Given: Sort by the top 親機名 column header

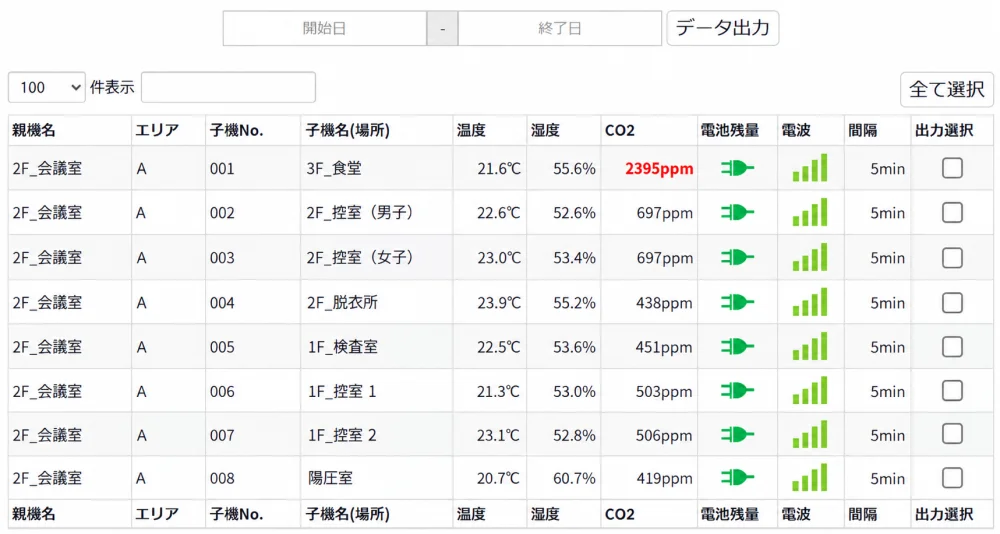Looking at the screenshot, I should (70, 130).
